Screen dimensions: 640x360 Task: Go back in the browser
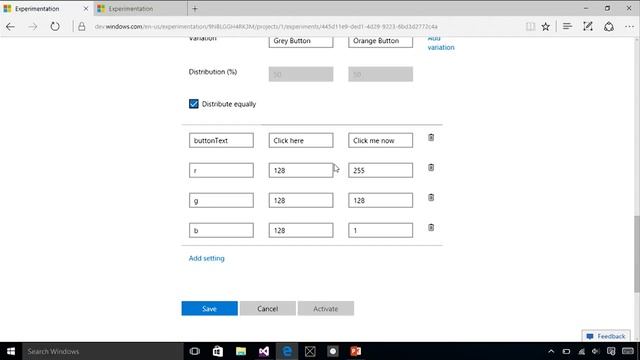pyautogui.click(x=11, y=27)
